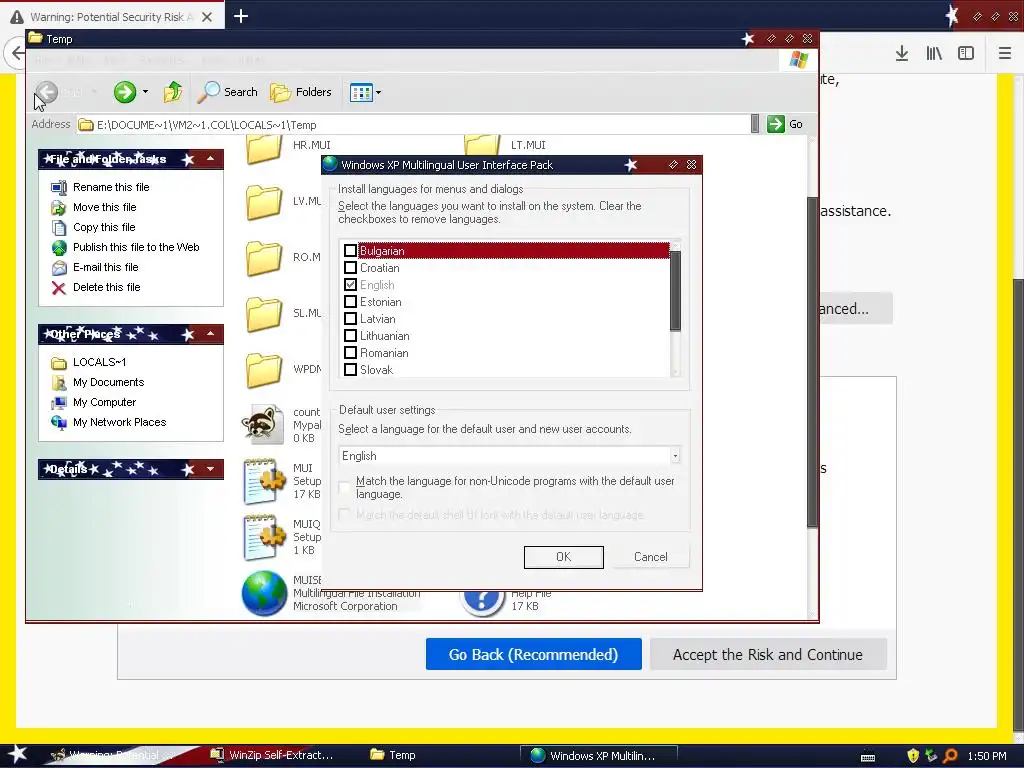
Task: Click the address bar path field
Action: tap(413, 125)
